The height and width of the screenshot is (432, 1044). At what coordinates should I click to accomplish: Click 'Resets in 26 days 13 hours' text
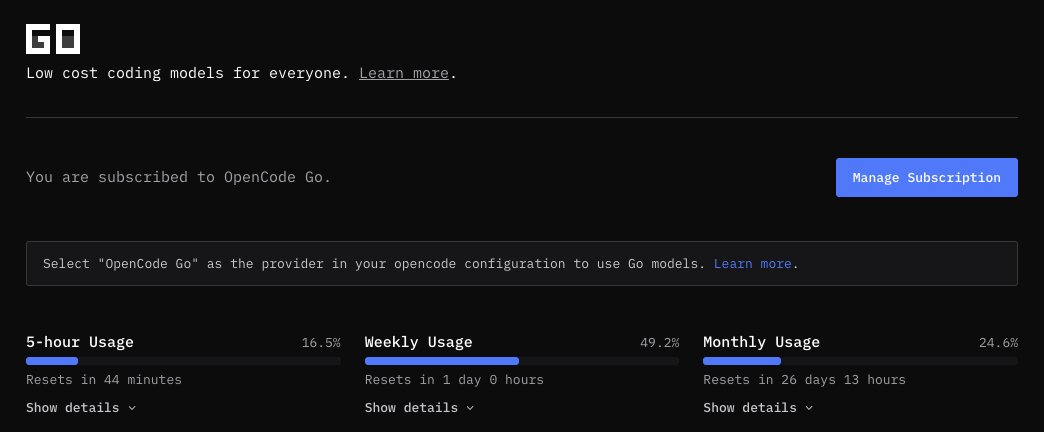pos(804,379)
